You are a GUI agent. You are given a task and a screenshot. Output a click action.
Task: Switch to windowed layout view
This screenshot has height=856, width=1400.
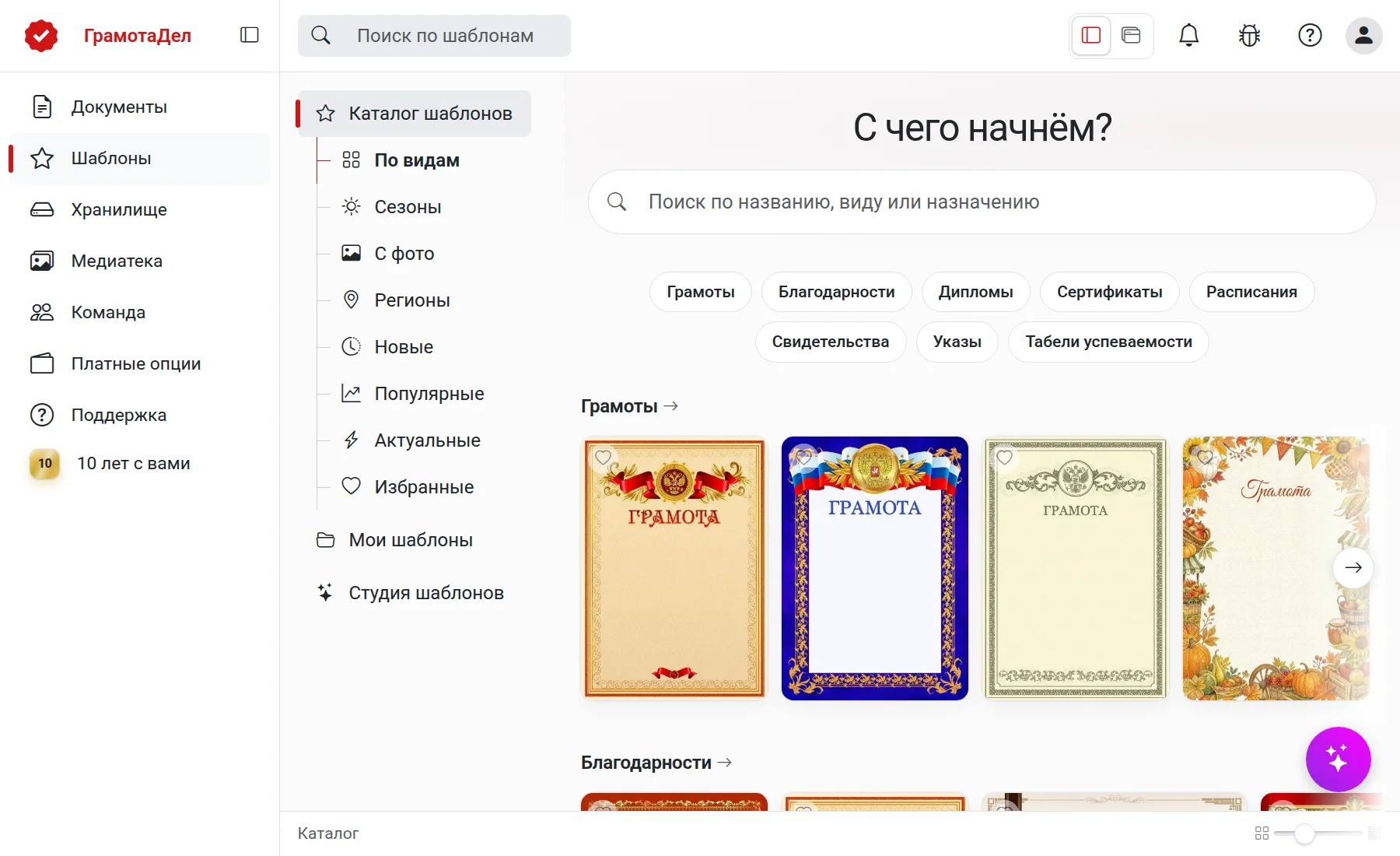[1131, 36]
